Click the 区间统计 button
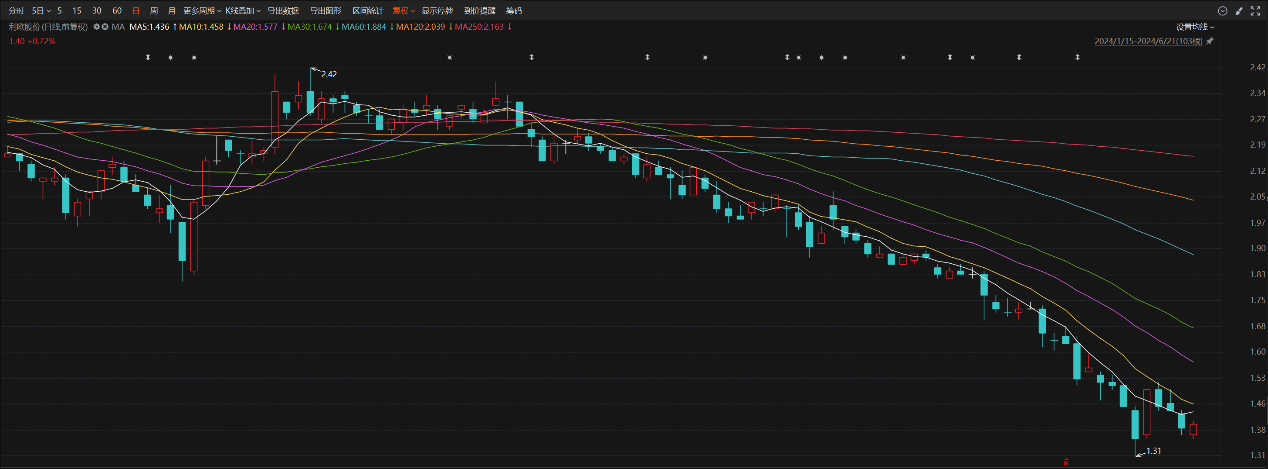Viewport: 1268px width, 469px height. (368, 10)
